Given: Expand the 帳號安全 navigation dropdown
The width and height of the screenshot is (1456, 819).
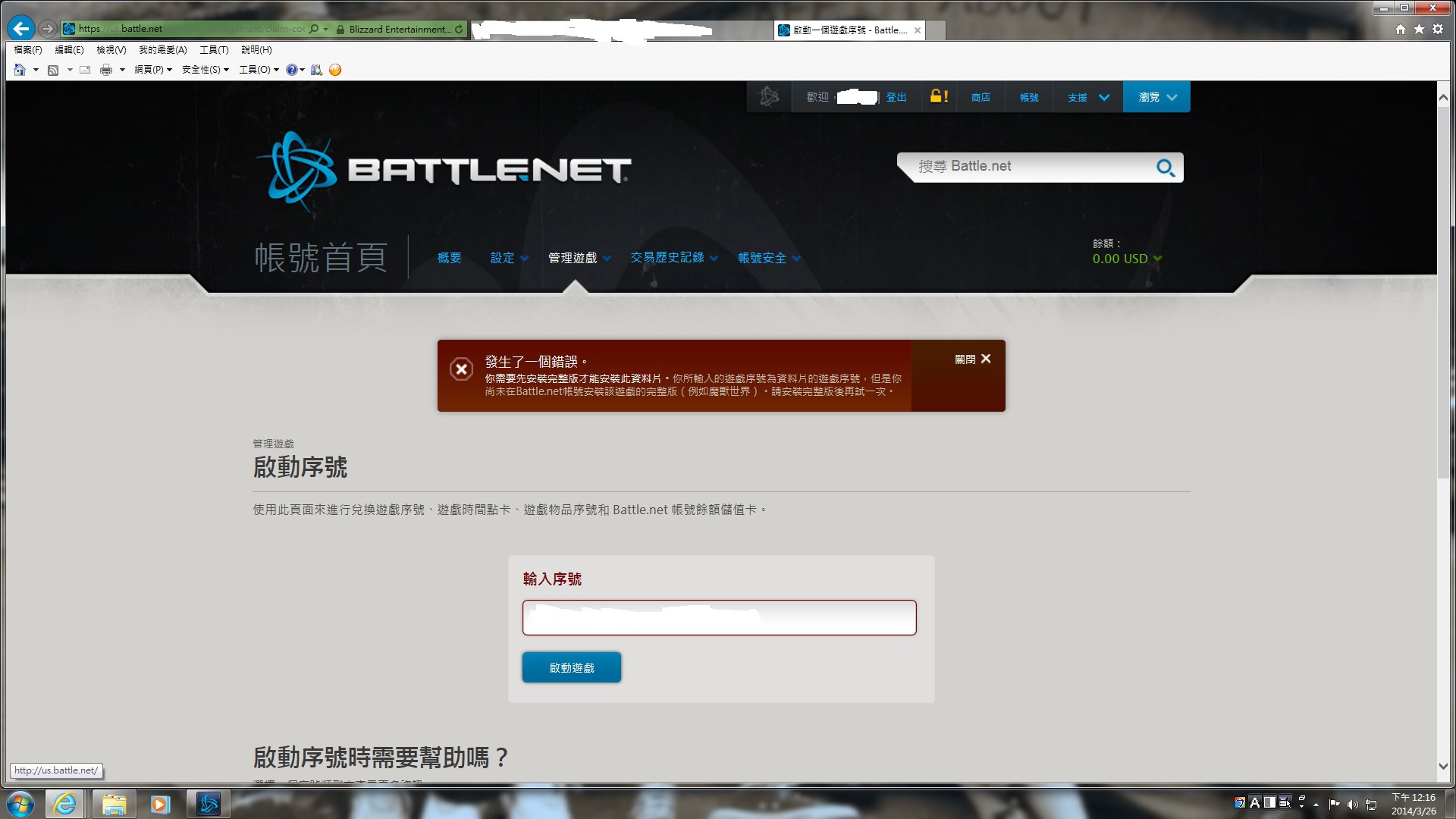Looking at the screenshot, I should pyautogui.click(x=796, y=259).
